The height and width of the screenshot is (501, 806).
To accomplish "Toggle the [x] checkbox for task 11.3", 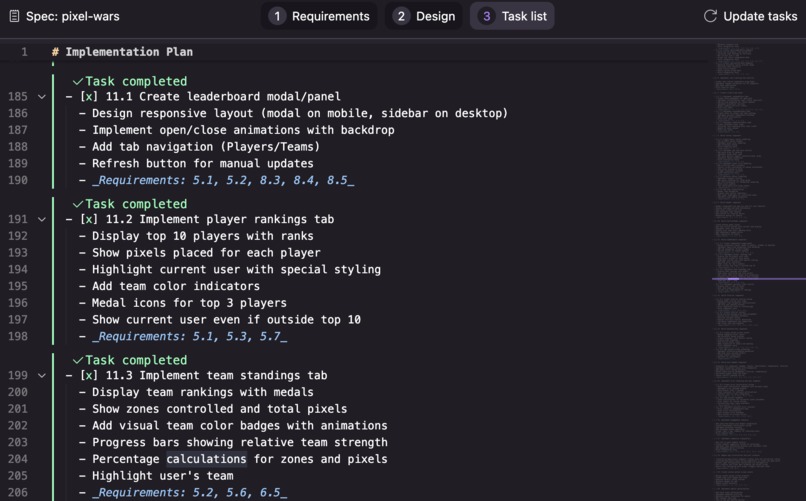I will [x=88, y=376].
